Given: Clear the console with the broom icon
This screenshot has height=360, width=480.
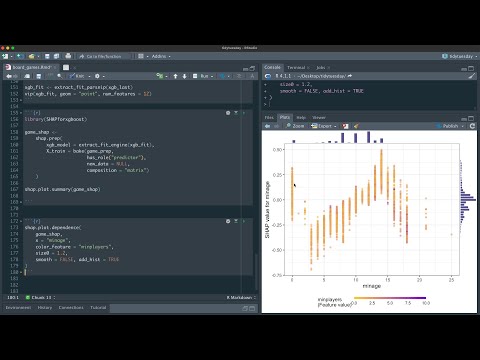Looking at the screenshot, I should pyautogui.click(x=472, y=76).
